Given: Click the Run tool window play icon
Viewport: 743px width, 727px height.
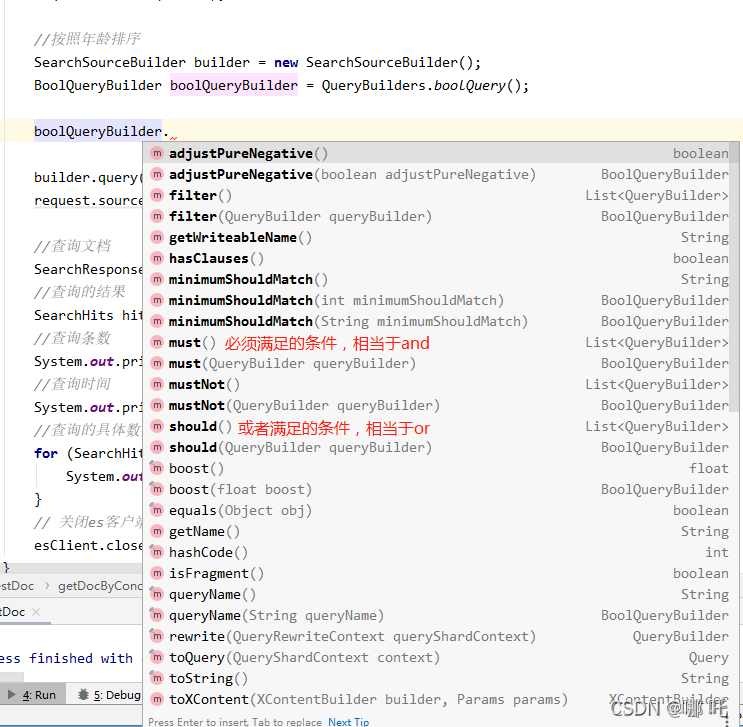Looking at the screenshot, I should click(12, 695).
